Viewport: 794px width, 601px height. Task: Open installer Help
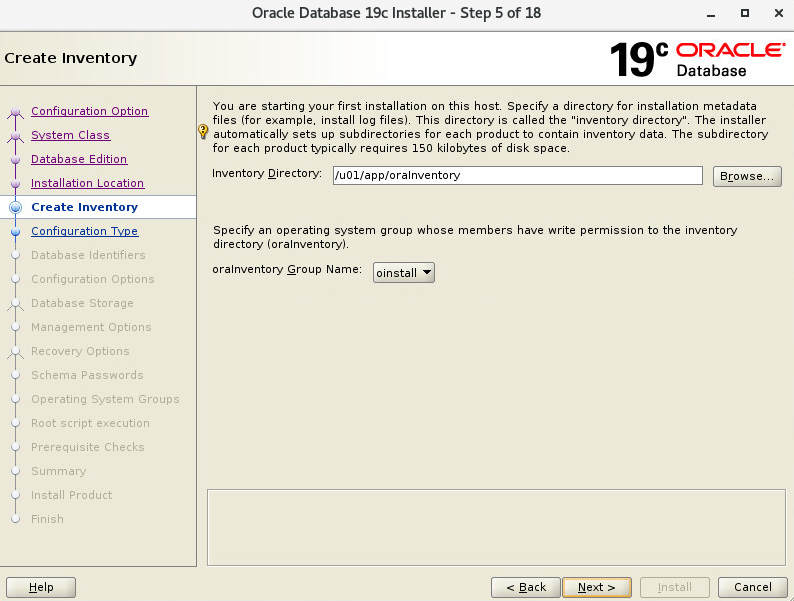click(x=41, y=587)
